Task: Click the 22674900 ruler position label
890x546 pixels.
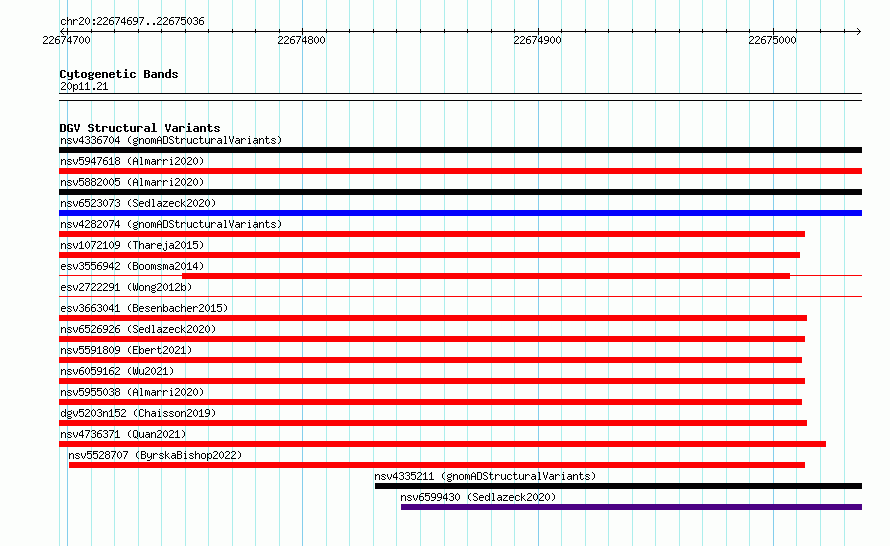Action: [537, 40]
